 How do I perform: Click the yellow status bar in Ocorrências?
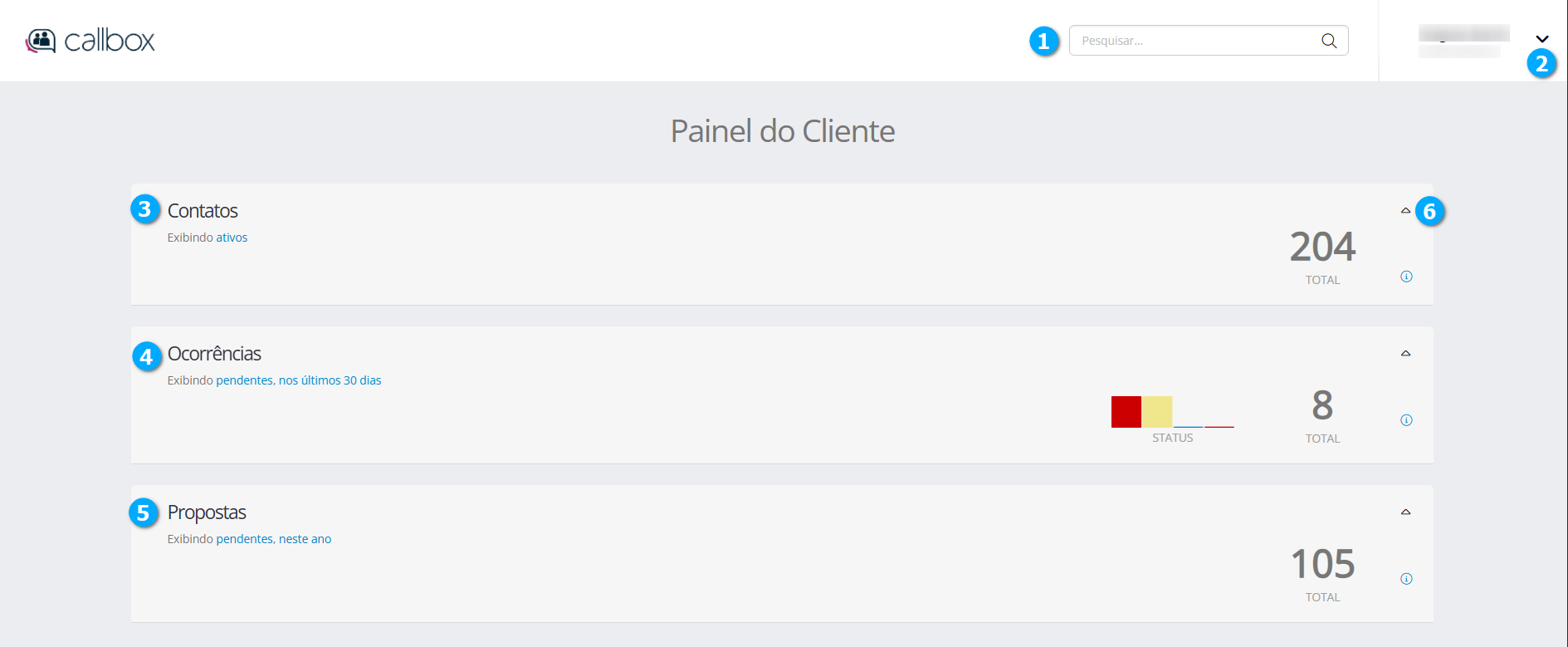tap(1157, 412)
